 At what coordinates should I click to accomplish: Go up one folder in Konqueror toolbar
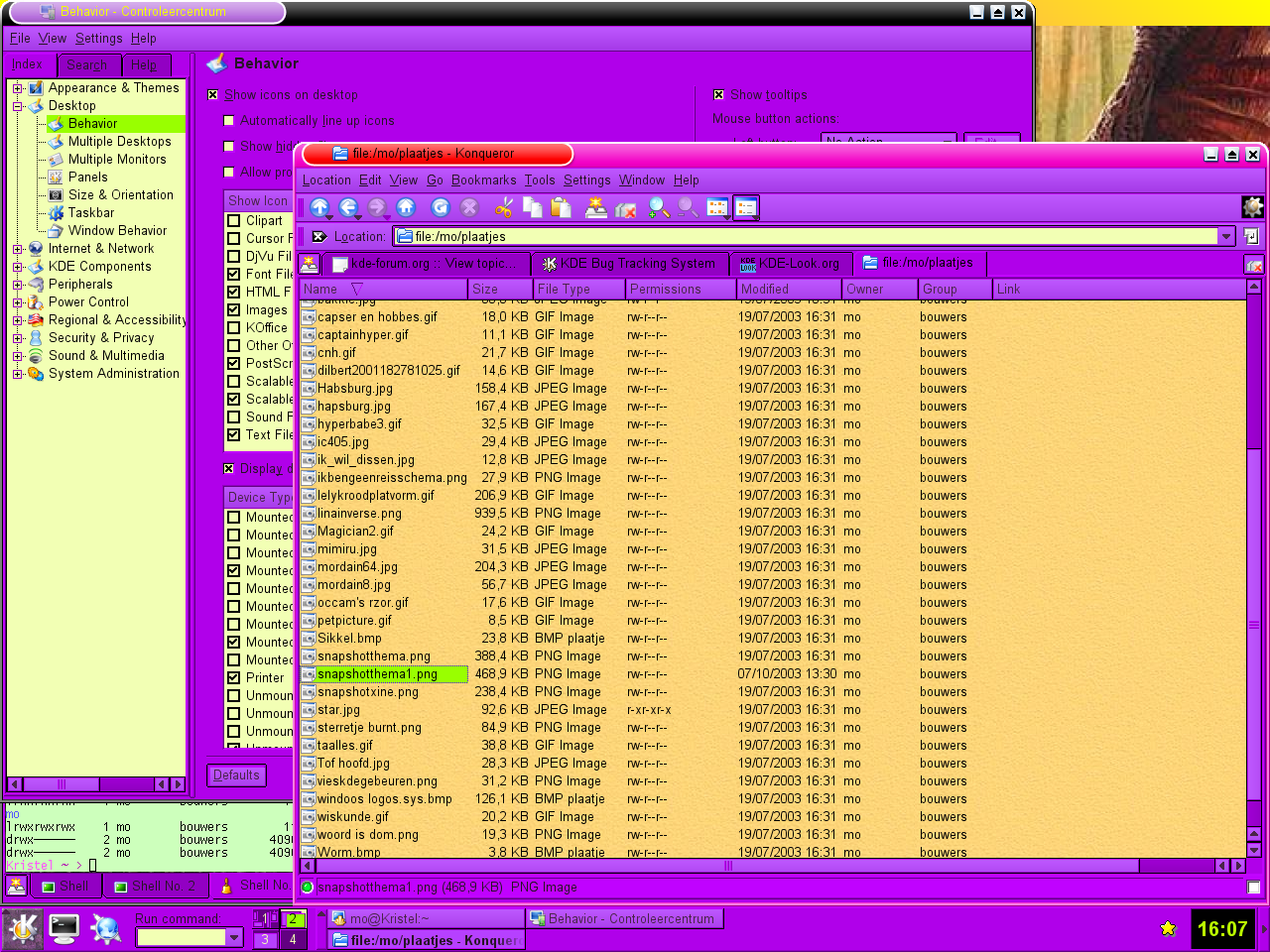click(318, 207)
